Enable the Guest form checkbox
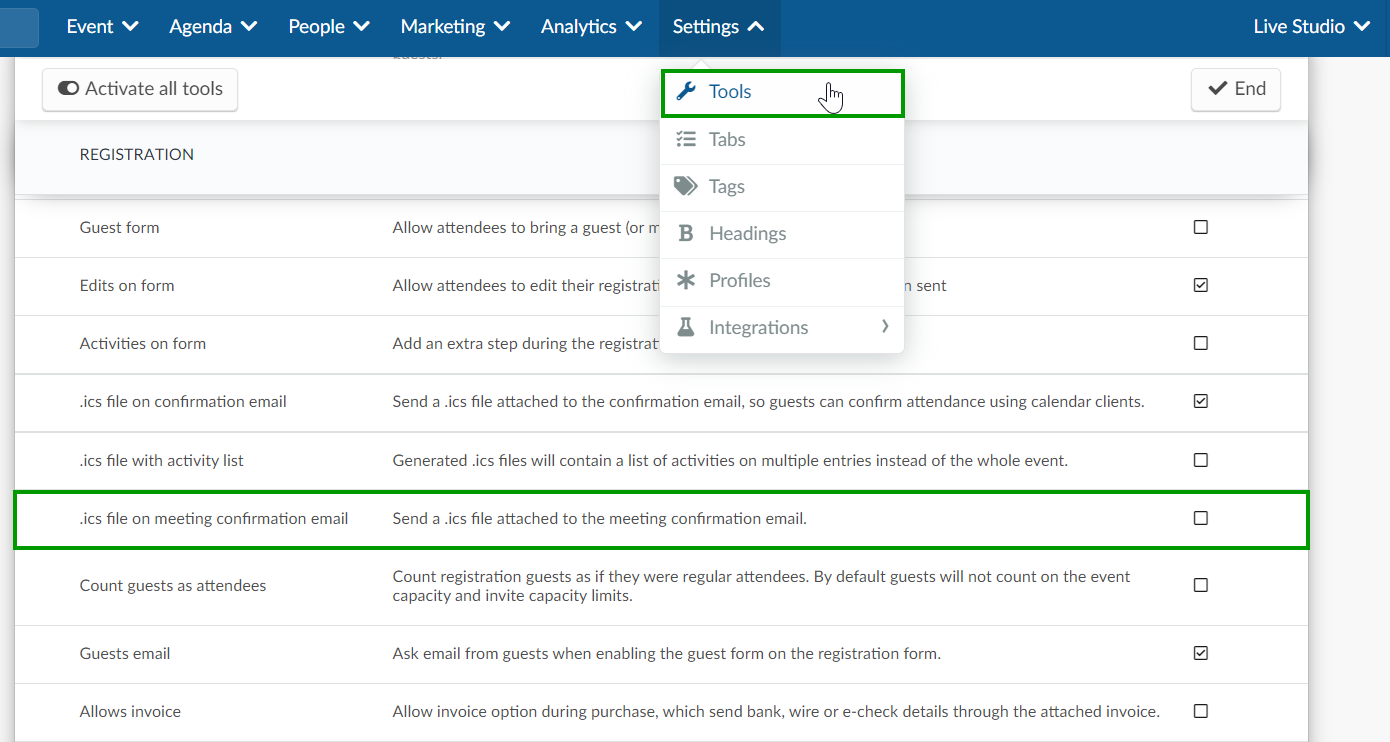 [1201, 227]
